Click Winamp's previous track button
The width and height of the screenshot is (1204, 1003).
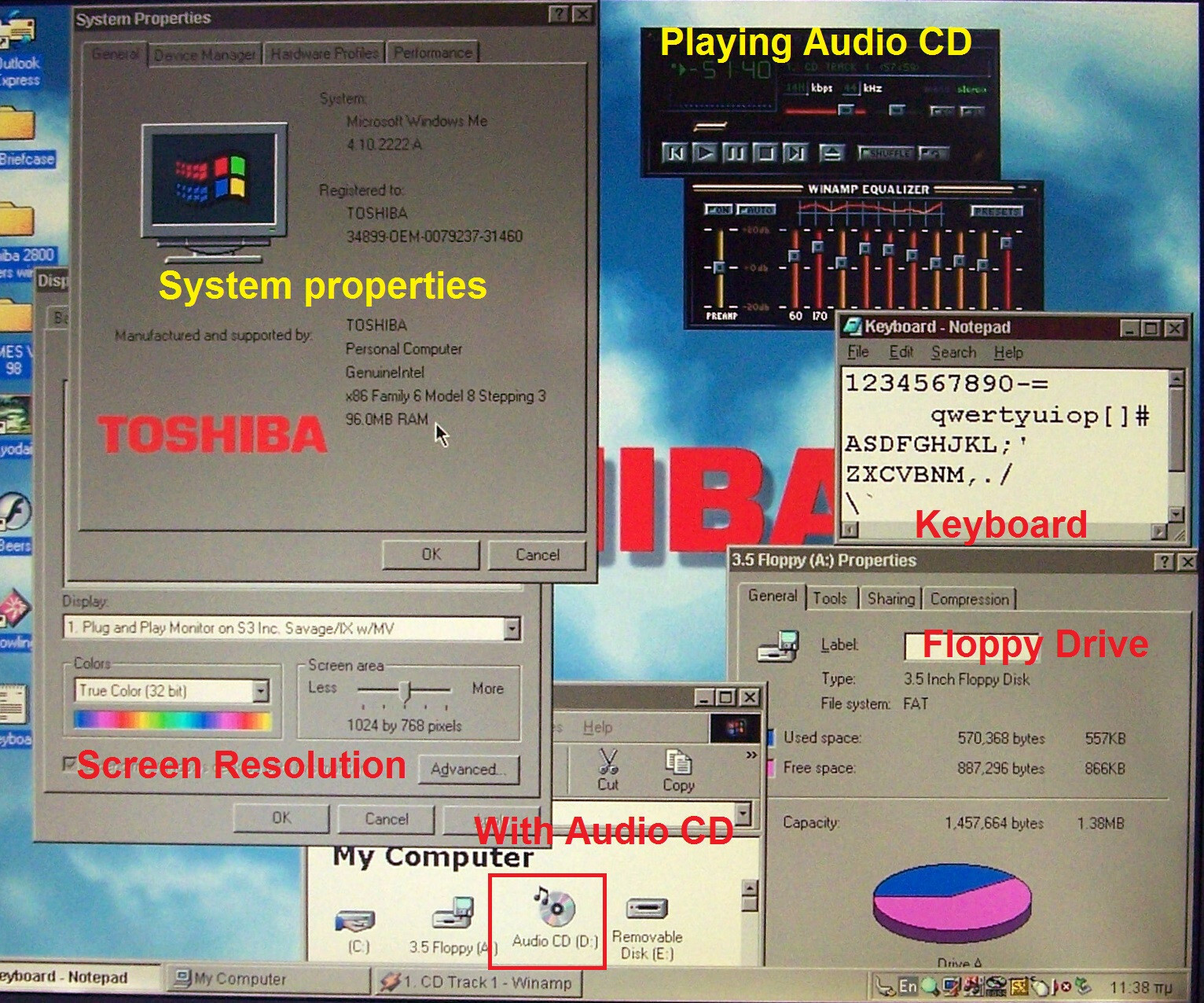click(675, 152)
